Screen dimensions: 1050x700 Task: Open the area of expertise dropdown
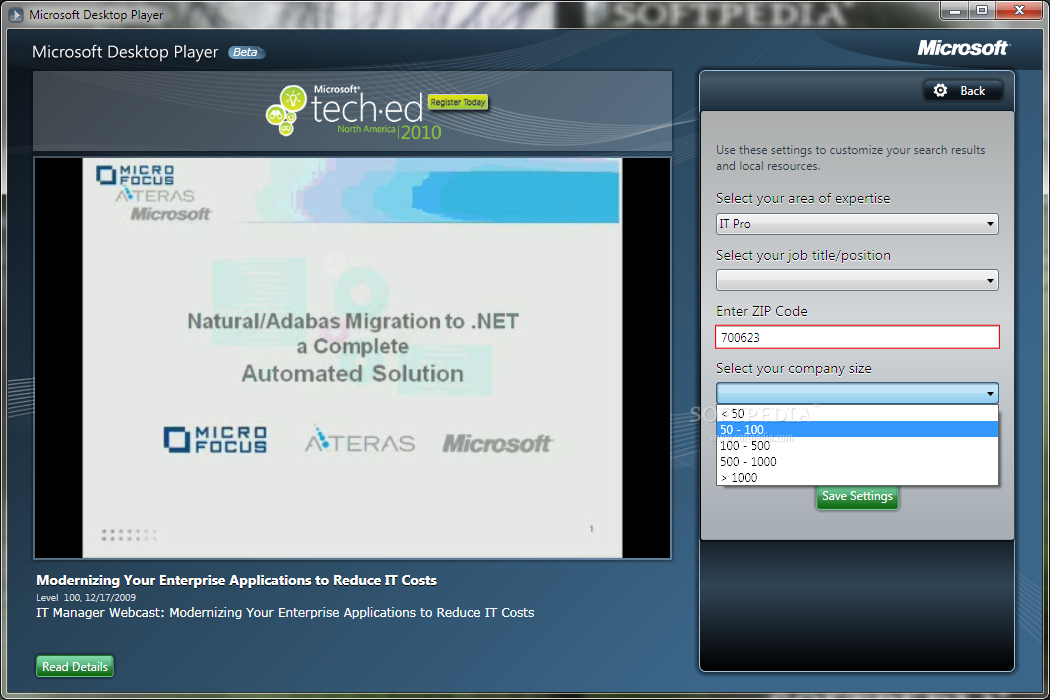click(856, 224)
